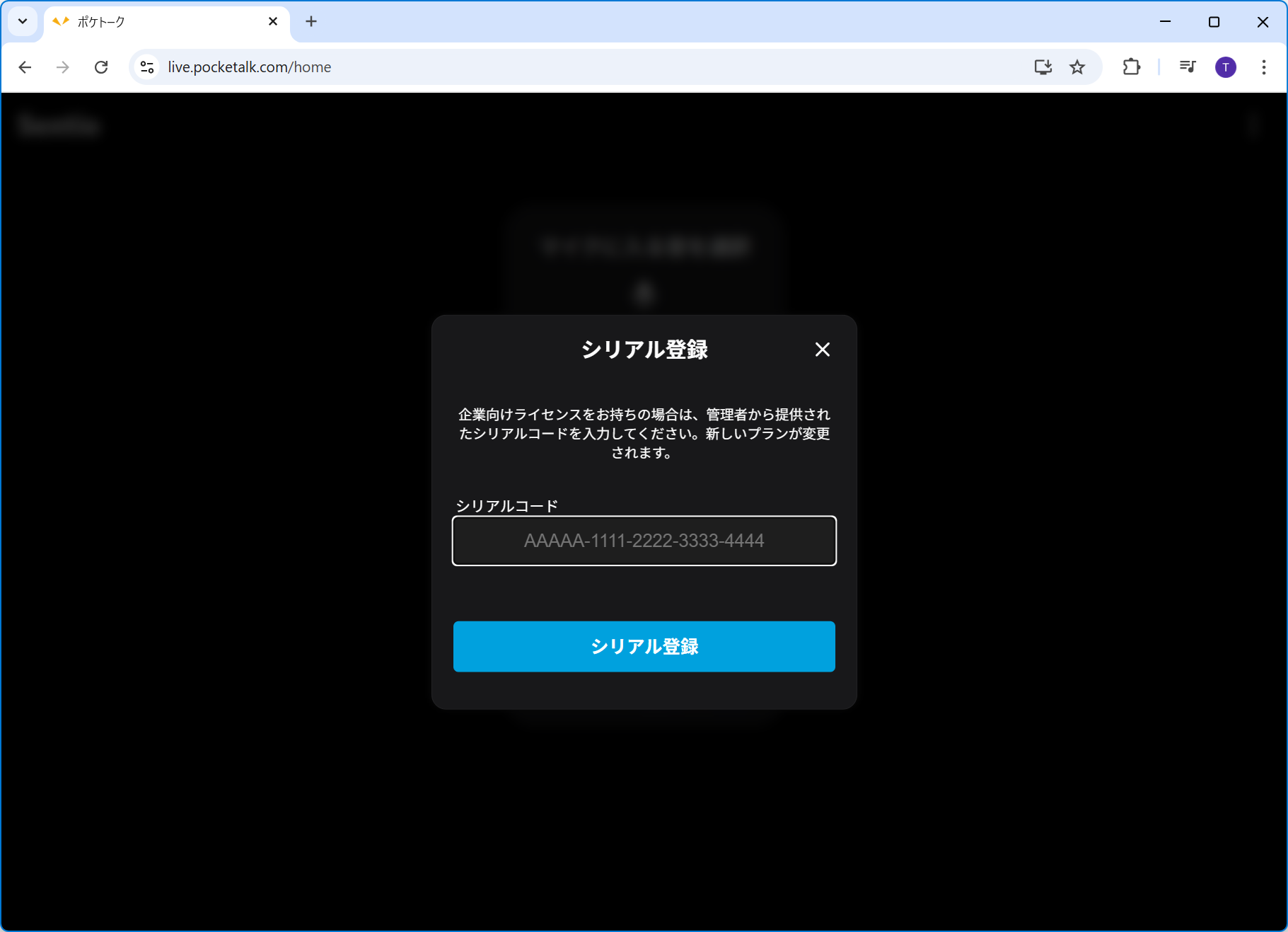Open Chrome three-dot menu
This screenshot has width=1288, height=932.
coord(1264,67)
